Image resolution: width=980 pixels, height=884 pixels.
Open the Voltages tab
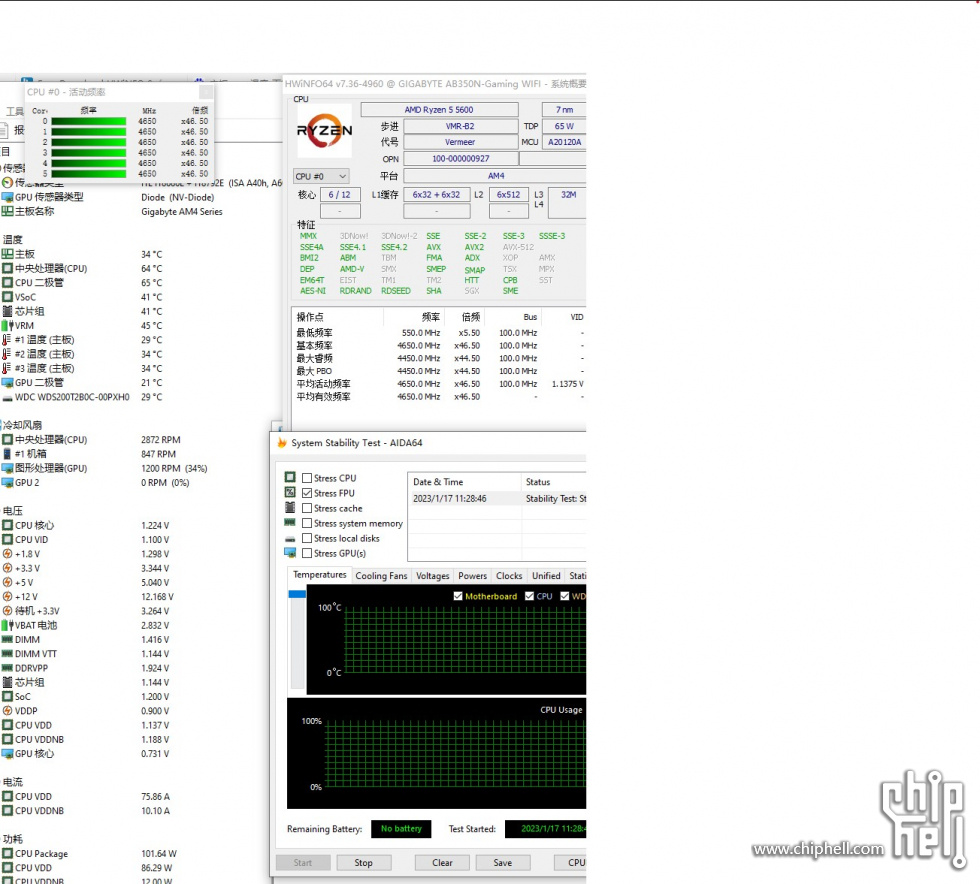432,576
